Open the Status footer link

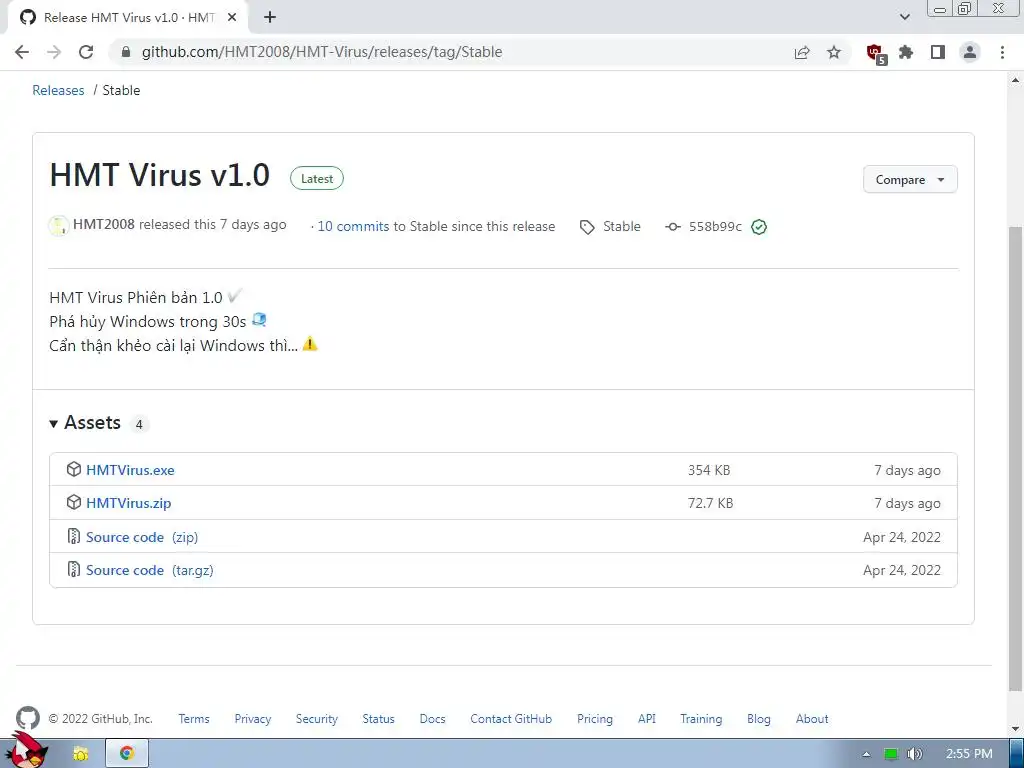click(x=378, y=718)
